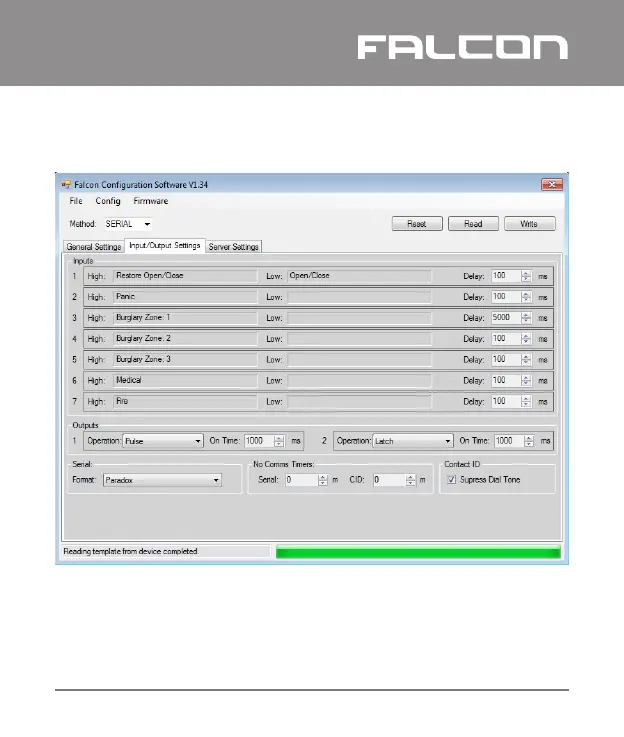Click Input 3 empty Low field
624x737 pixels.
point(359,318)
